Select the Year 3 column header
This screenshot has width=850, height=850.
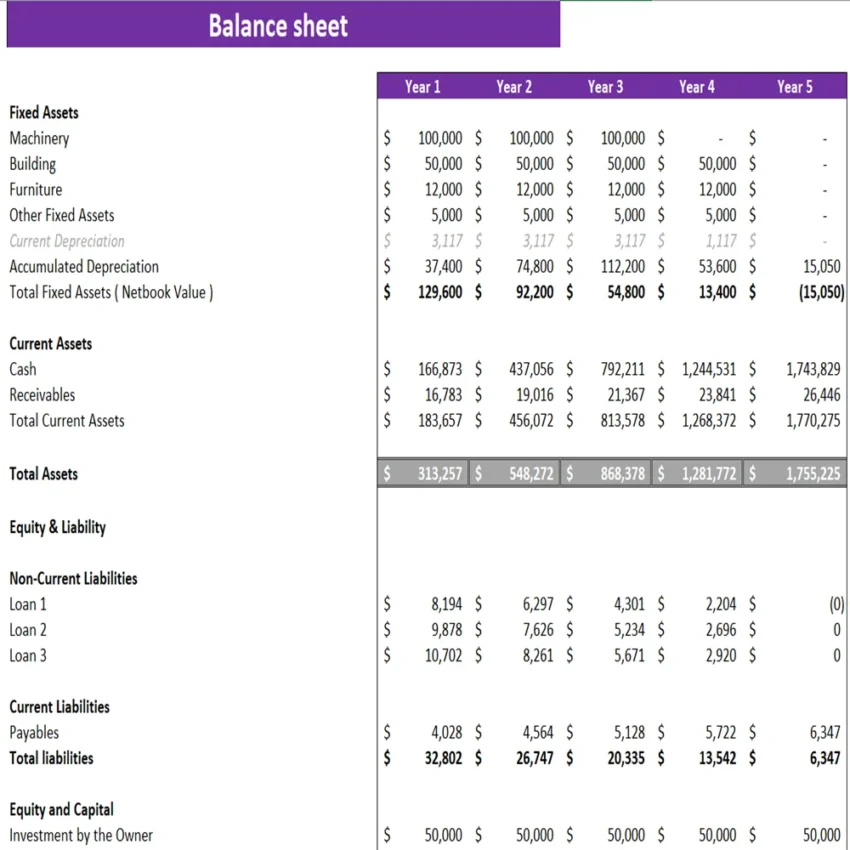[605, 87]
